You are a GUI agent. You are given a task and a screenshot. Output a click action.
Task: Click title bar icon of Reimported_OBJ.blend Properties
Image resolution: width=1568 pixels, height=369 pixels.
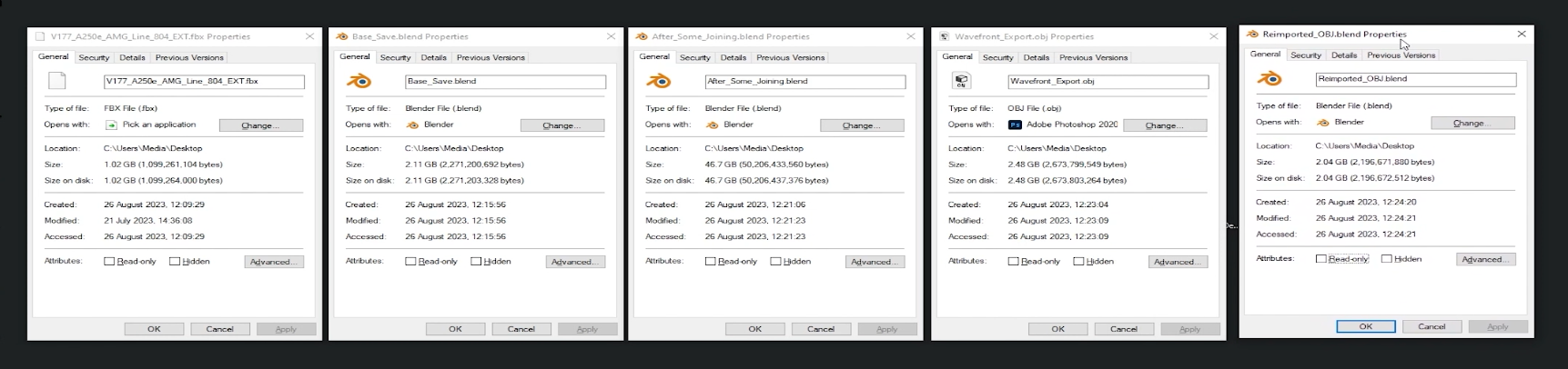[x=1252, y=34]
